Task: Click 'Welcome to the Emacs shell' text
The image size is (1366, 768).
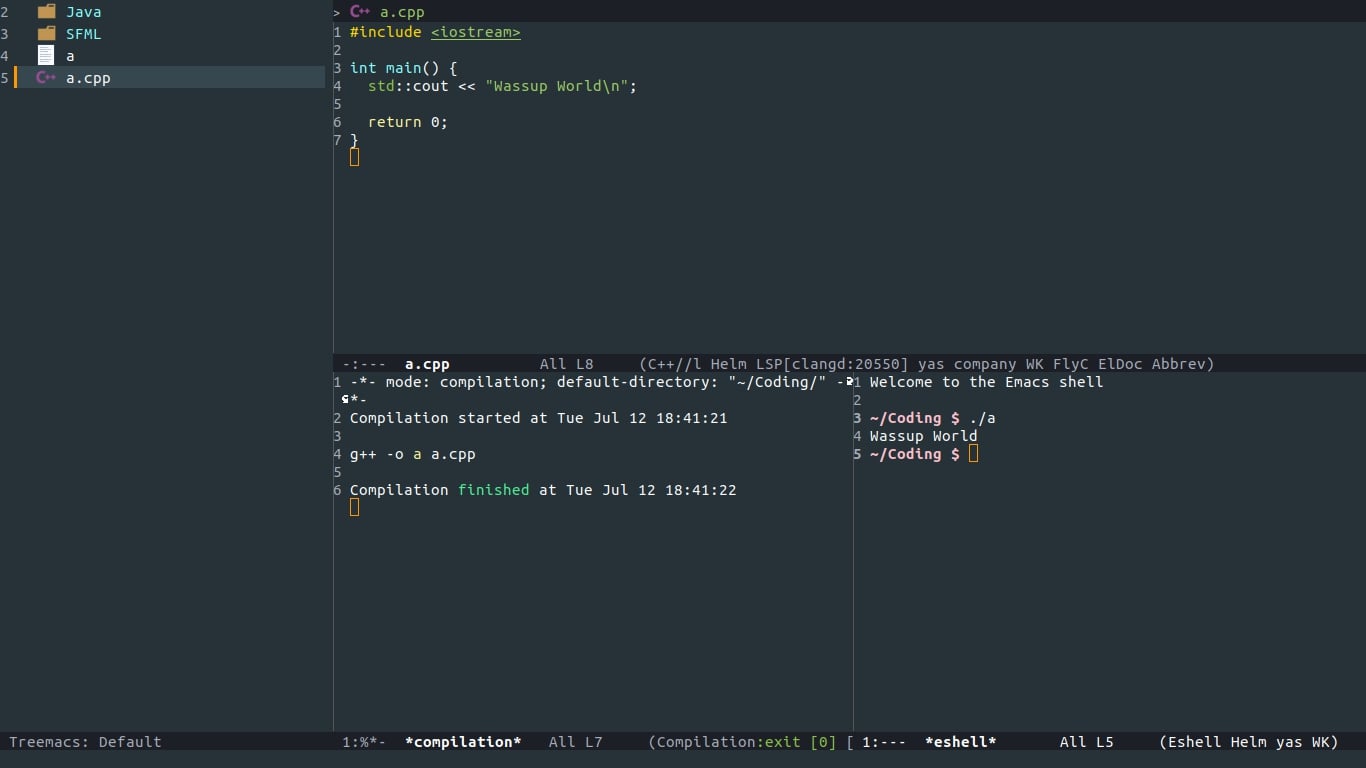Action: pyautogui.click(x=987, y=382)
